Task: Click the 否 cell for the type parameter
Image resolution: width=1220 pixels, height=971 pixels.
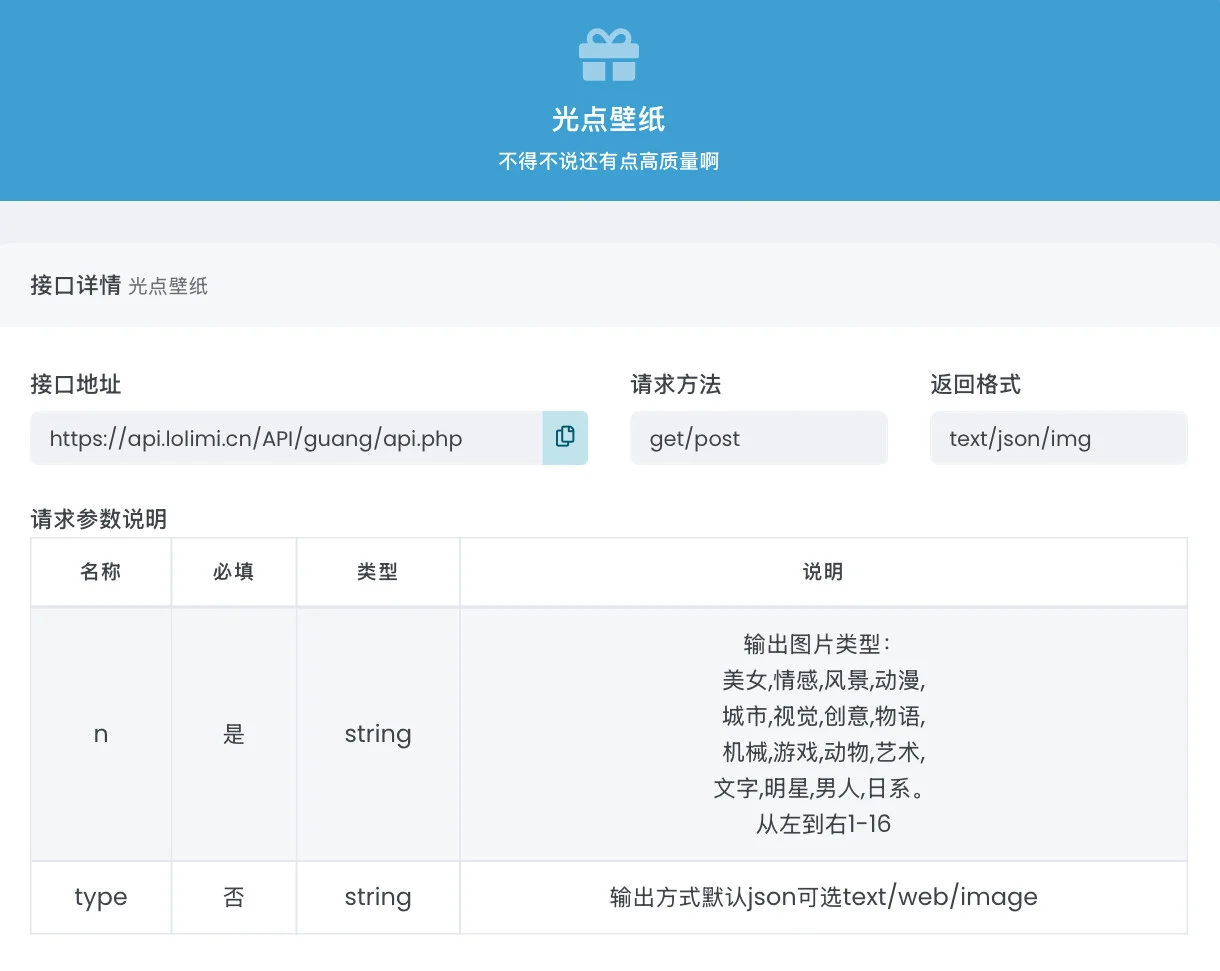Action: [x=233, y=897]
